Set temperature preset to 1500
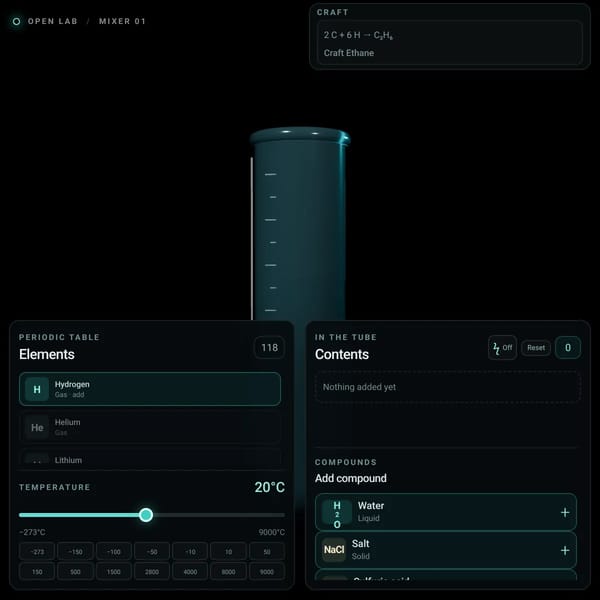 [114, 572]
